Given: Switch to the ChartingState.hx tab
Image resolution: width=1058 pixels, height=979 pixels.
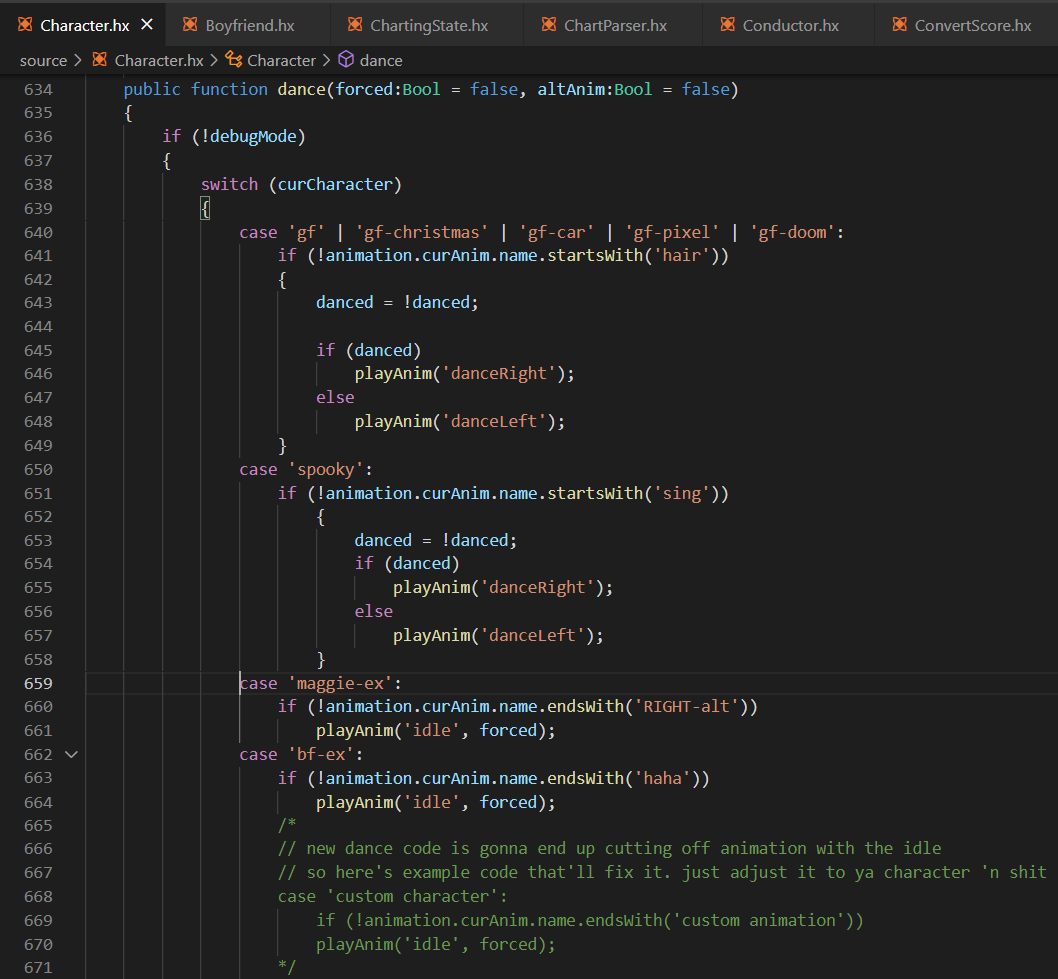Looking at the screenshot, I should point(429,25).
